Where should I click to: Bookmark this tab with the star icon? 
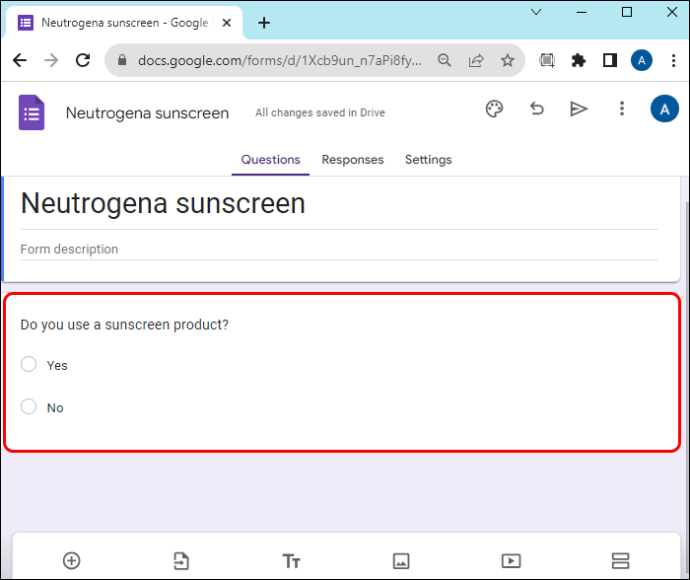[x=507, y=60]
